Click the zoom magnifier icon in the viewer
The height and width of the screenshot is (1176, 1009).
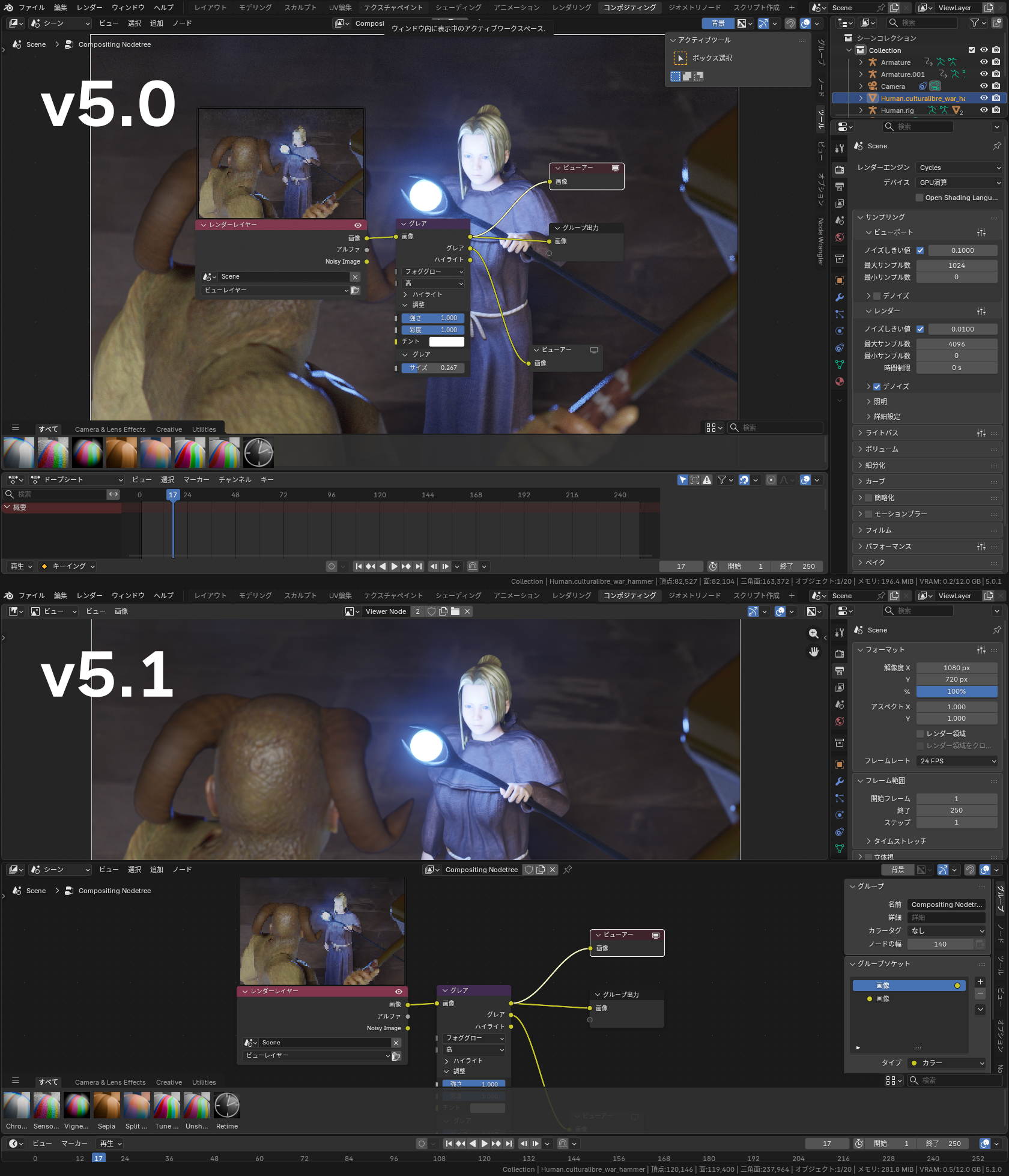click(x=814, y=633)
